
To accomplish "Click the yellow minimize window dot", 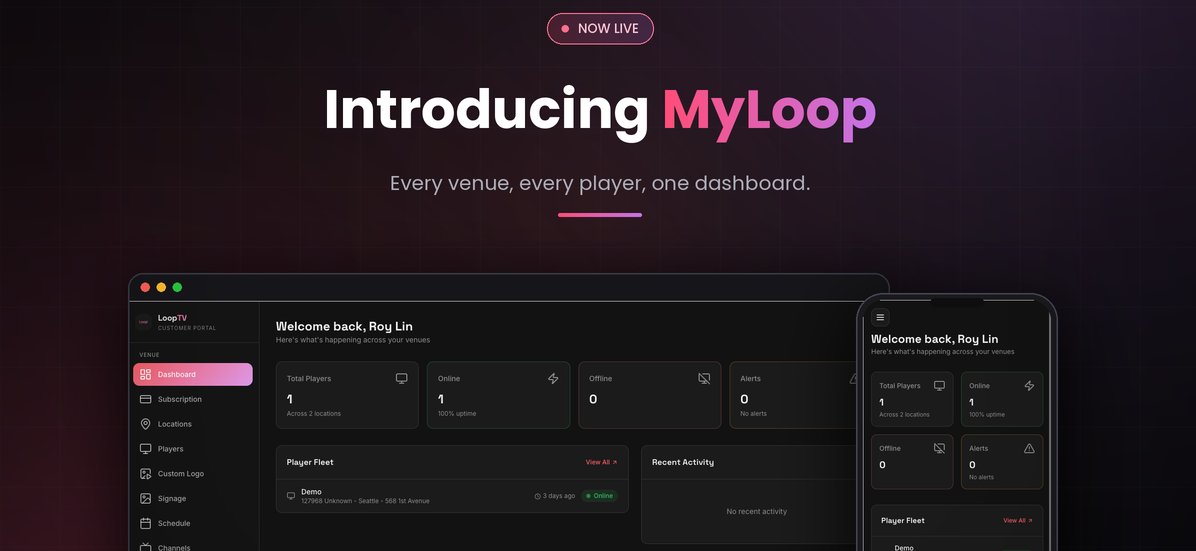I will (x=161, y=287).
